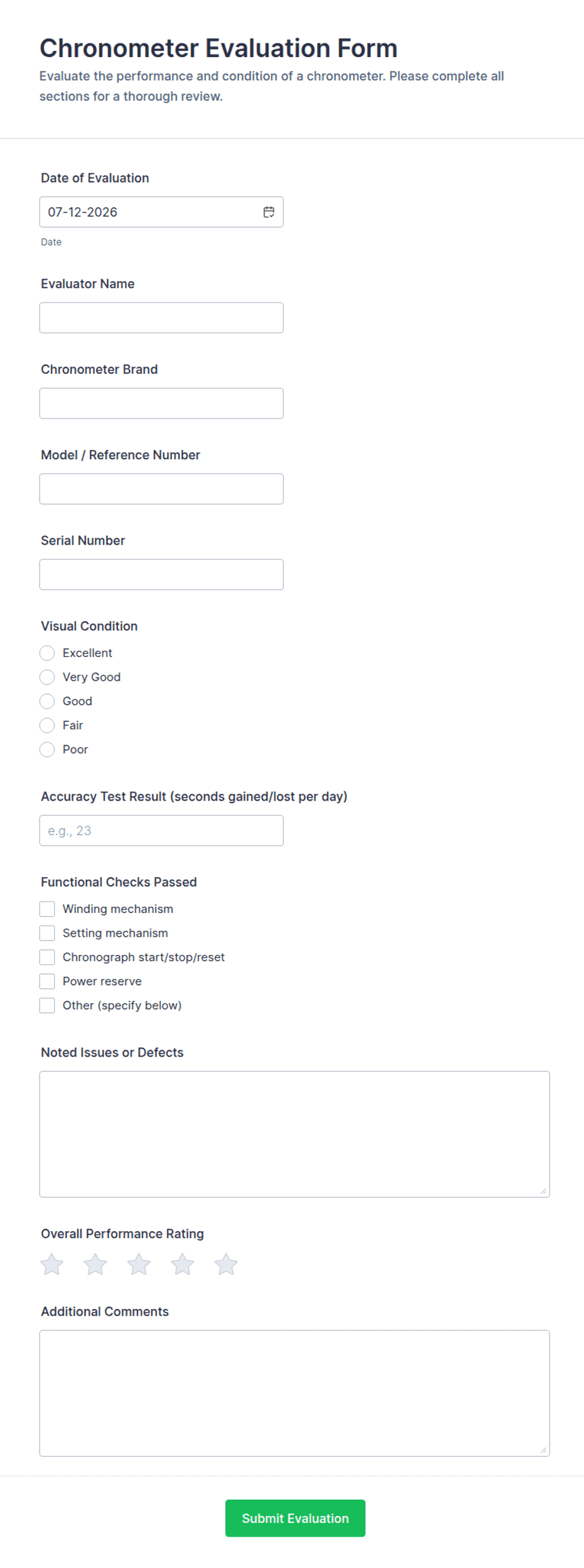Submit Evaluation using the green button
Screen dimensions: 584x1568
[x=295, y=1518]
